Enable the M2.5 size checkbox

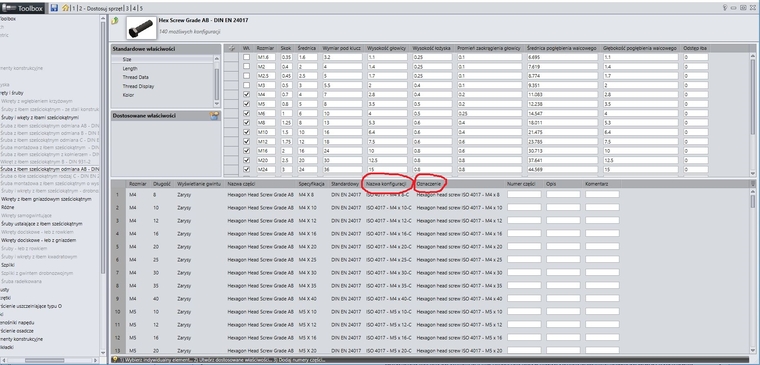point(247,76)
